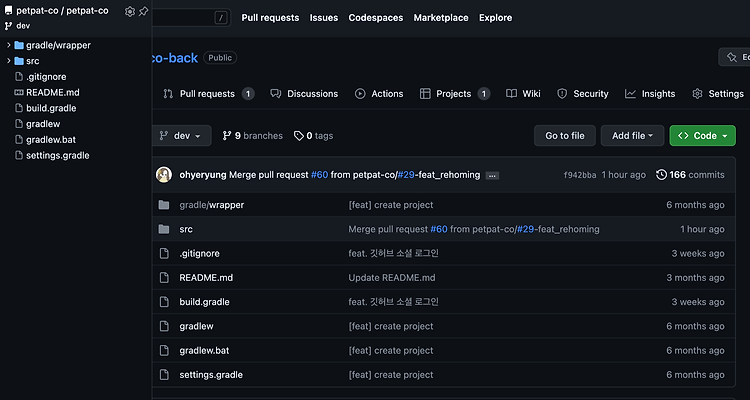Open build.gradle in sidebar tree
This screenshot has width=750, height=400.
51,108
